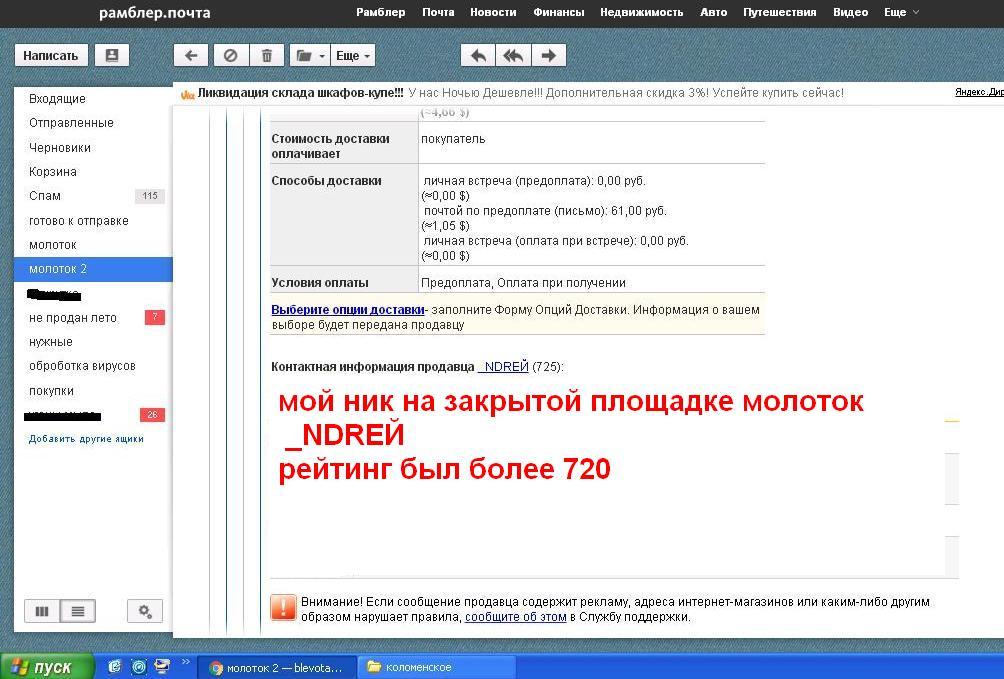The image size is (1004, 679).
Task: Open the Входящие folder
Action: [x=57, y=99]
